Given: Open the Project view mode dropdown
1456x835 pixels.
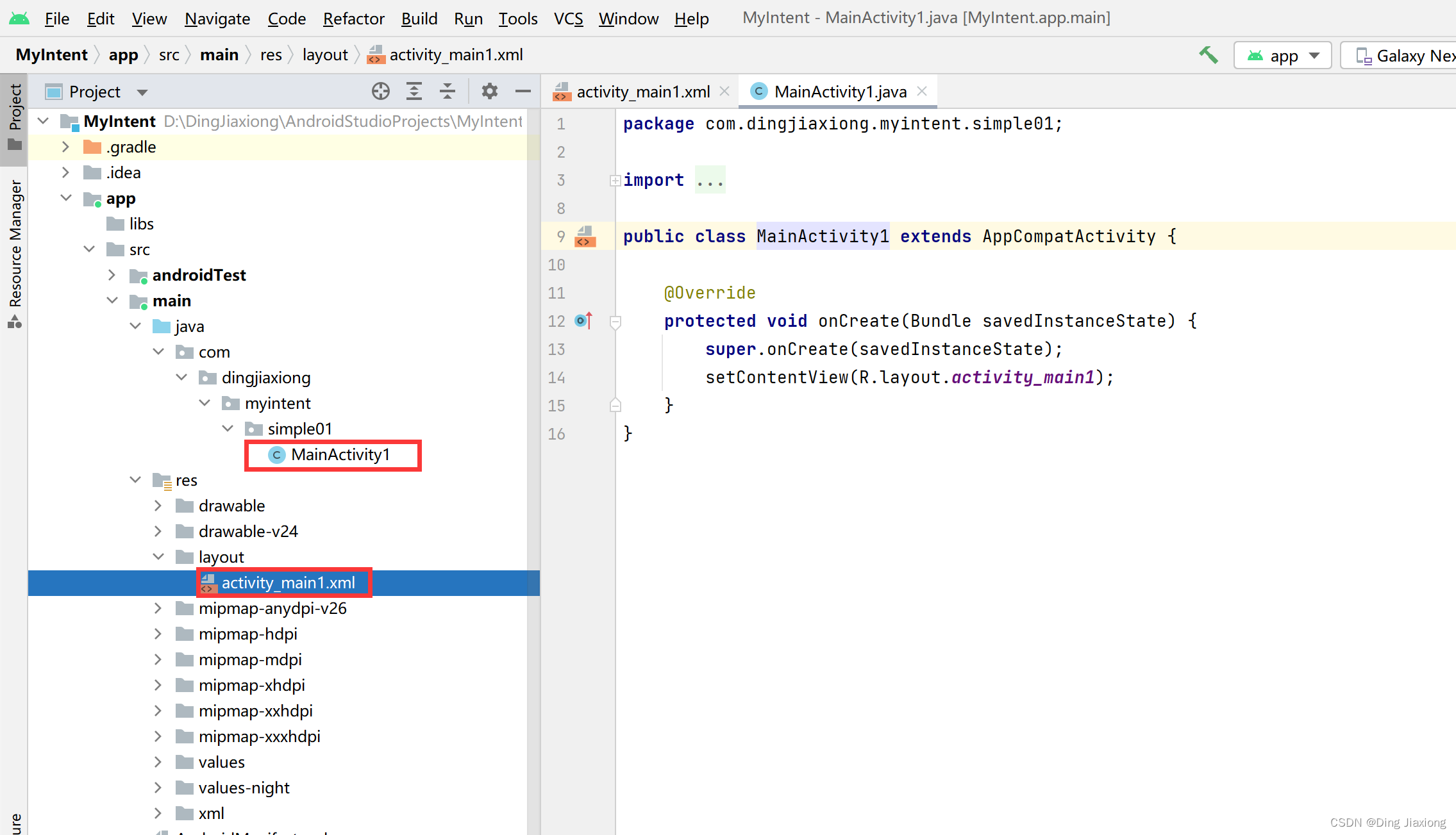Looking at the screenshot, I should tap(142, 92).
